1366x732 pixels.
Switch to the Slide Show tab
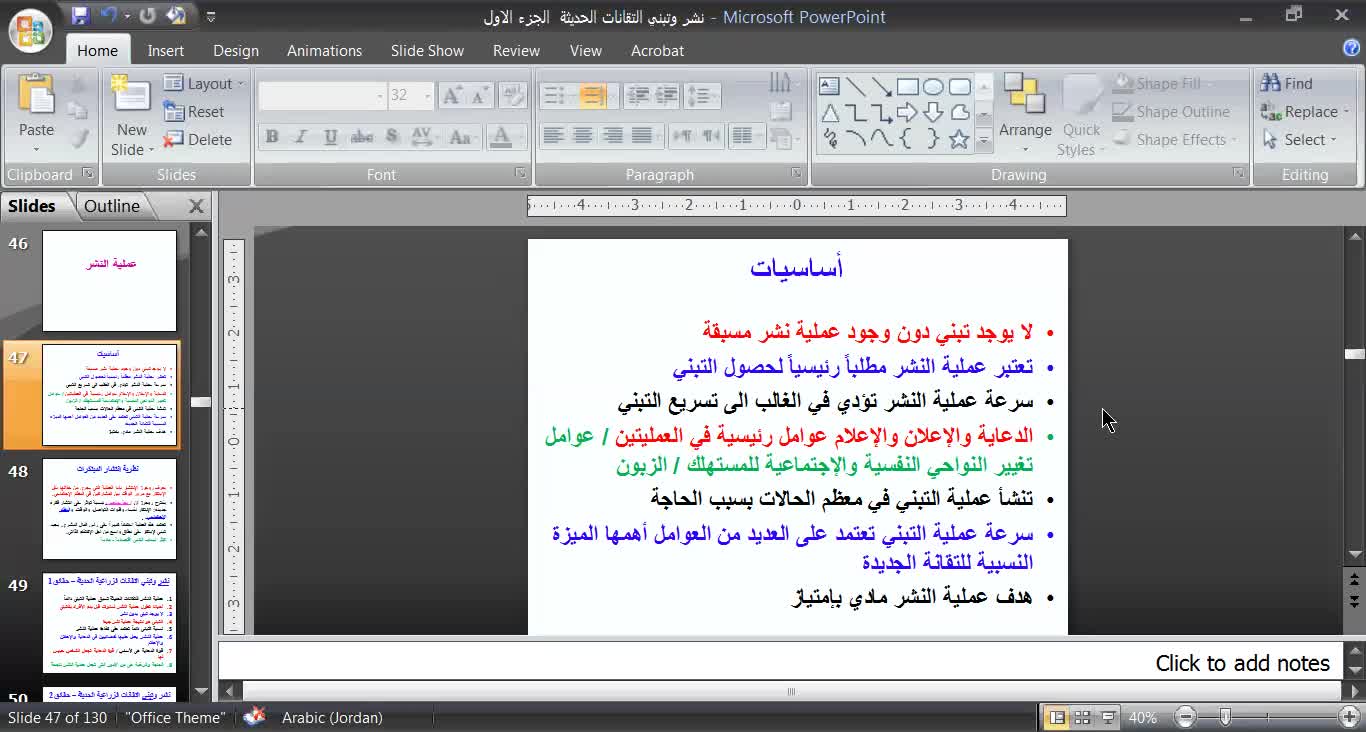tap(427, 50)
